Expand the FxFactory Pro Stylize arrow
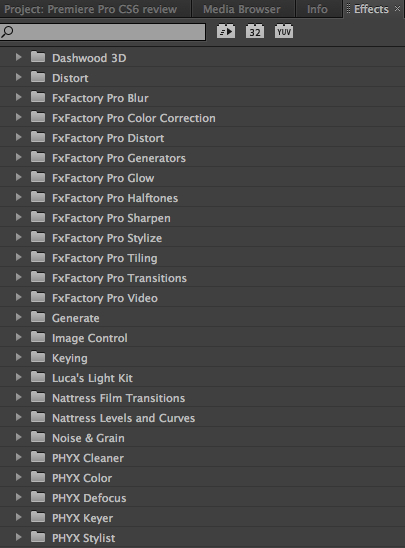 [19, 237]
